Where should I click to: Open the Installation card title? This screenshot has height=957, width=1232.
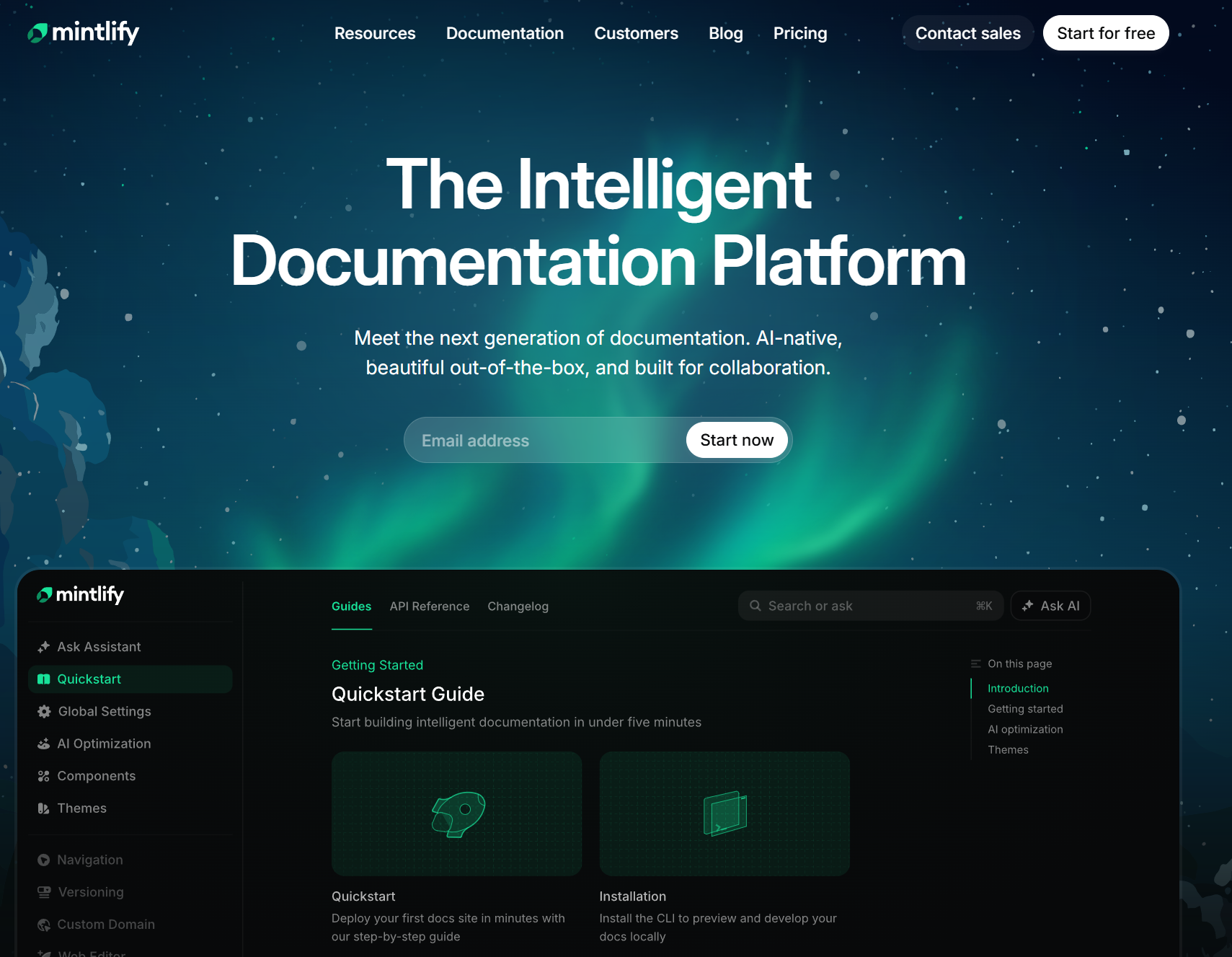coord(633,896)
